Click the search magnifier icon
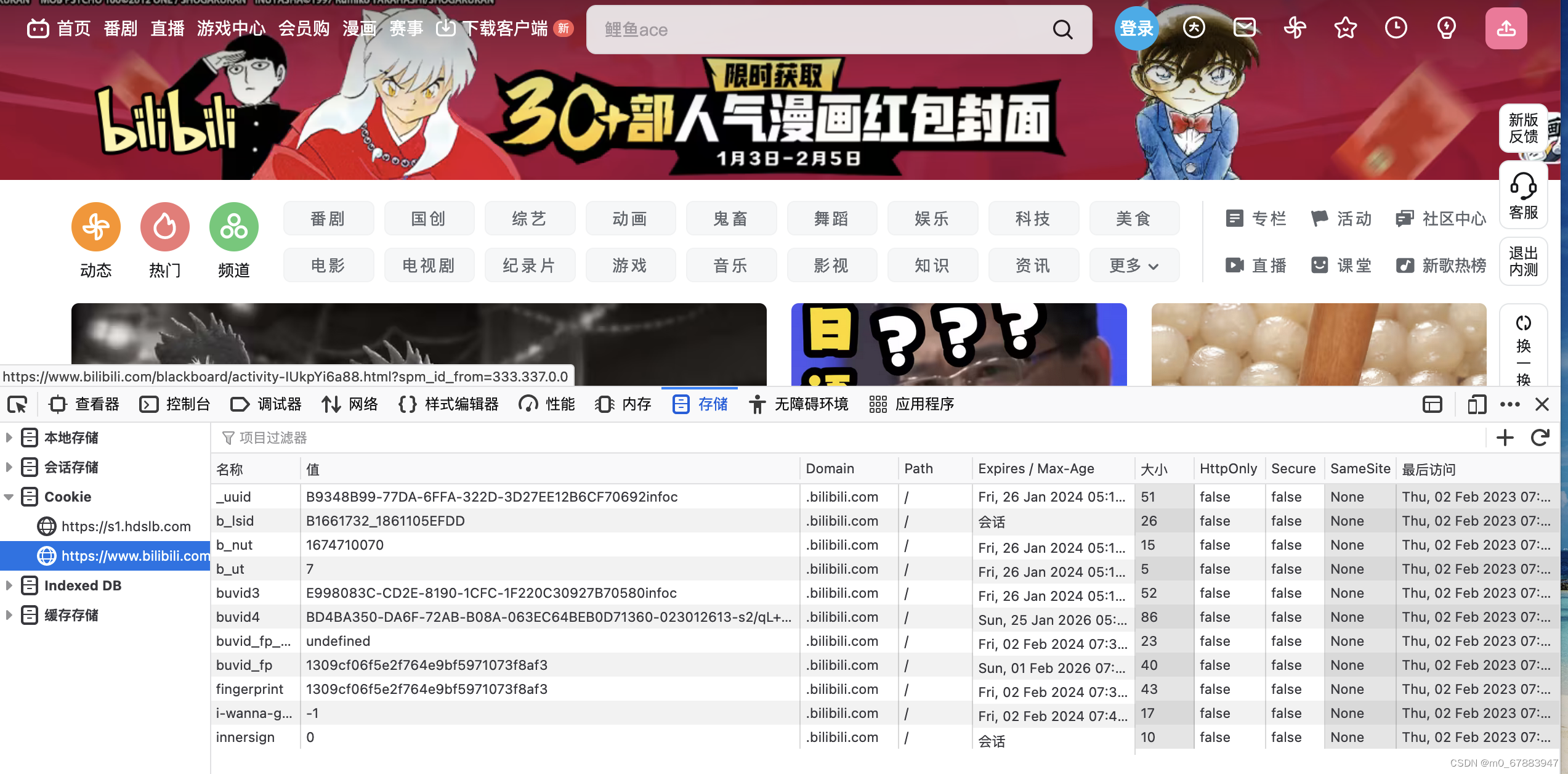 (x=1062, y=29)
